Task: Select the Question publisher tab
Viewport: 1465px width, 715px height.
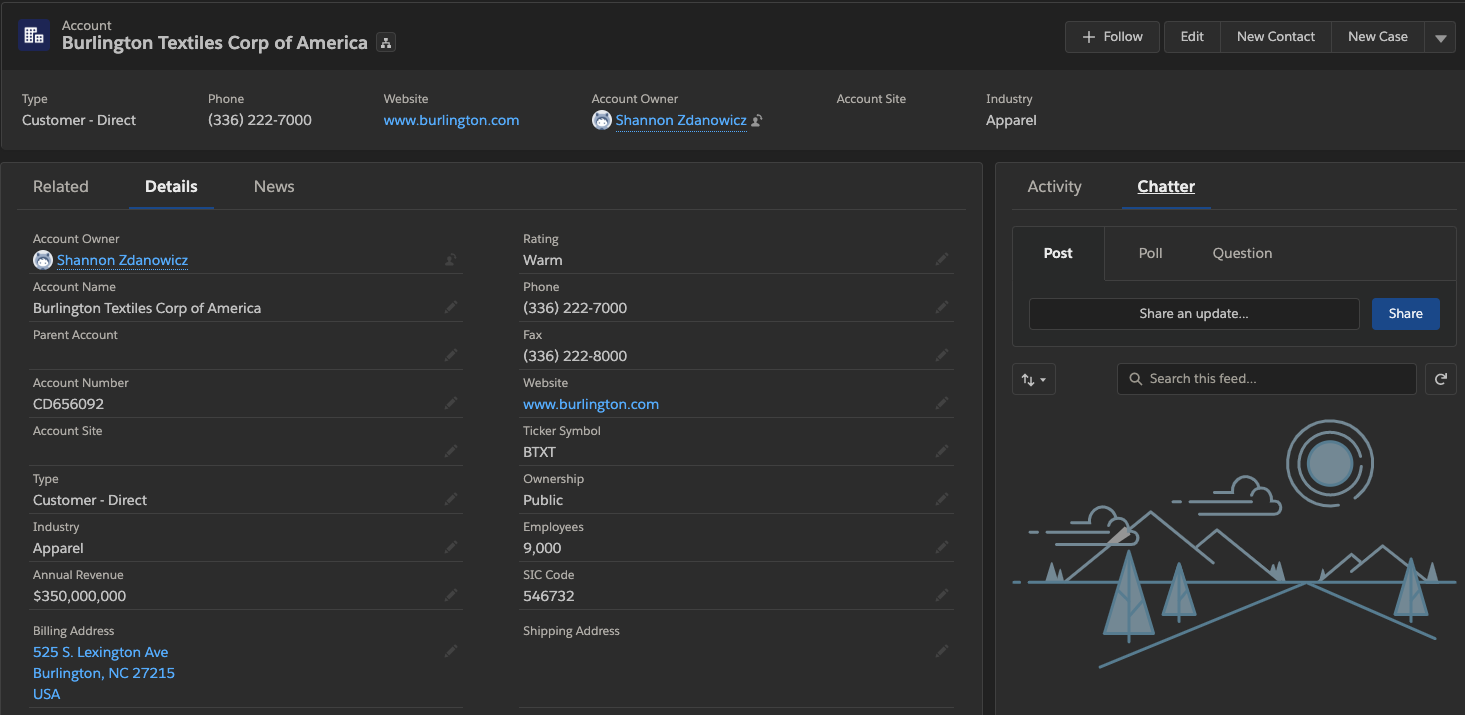Action: pyautogui.click(x=1242, y=253)
